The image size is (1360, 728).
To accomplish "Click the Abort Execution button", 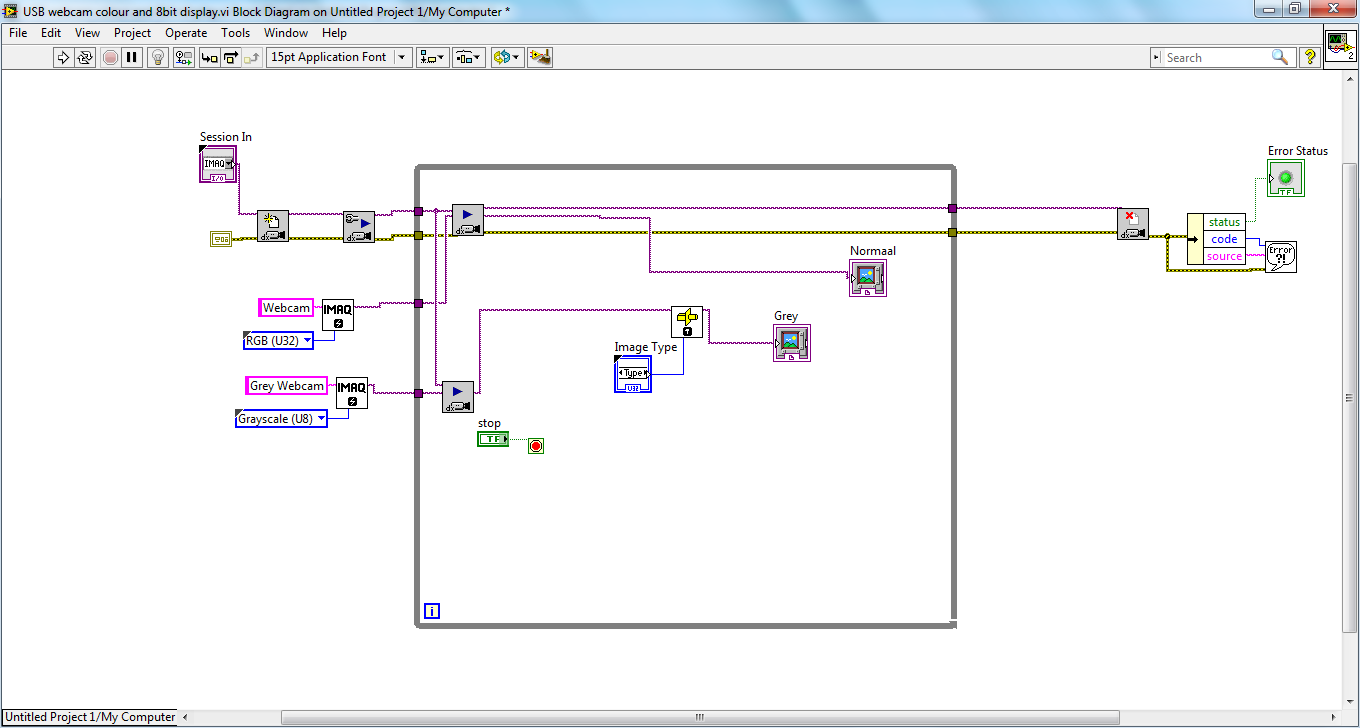I will tap(110, 57).
